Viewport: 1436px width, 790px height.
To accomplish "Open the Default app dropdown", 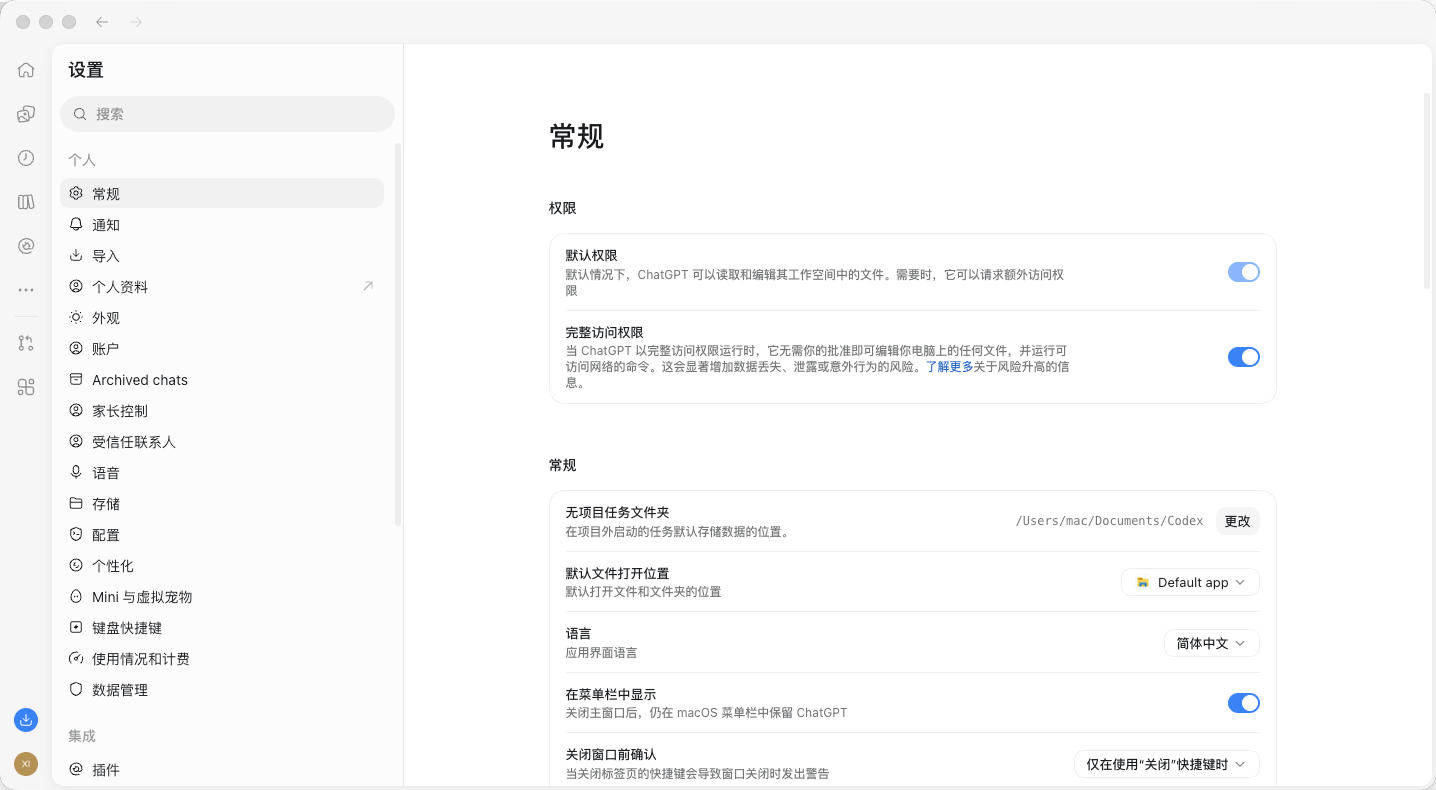I will coord(1190,582).
